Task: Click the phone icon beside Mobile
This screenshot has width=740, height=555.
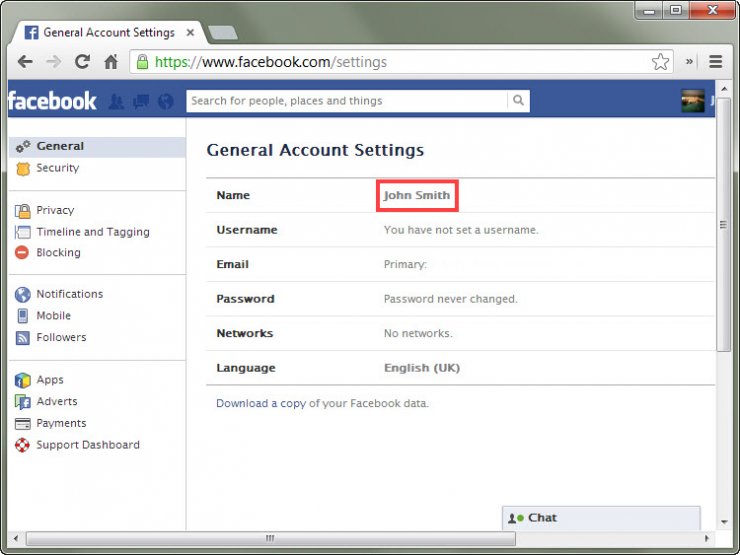Action: pos(22,316)
